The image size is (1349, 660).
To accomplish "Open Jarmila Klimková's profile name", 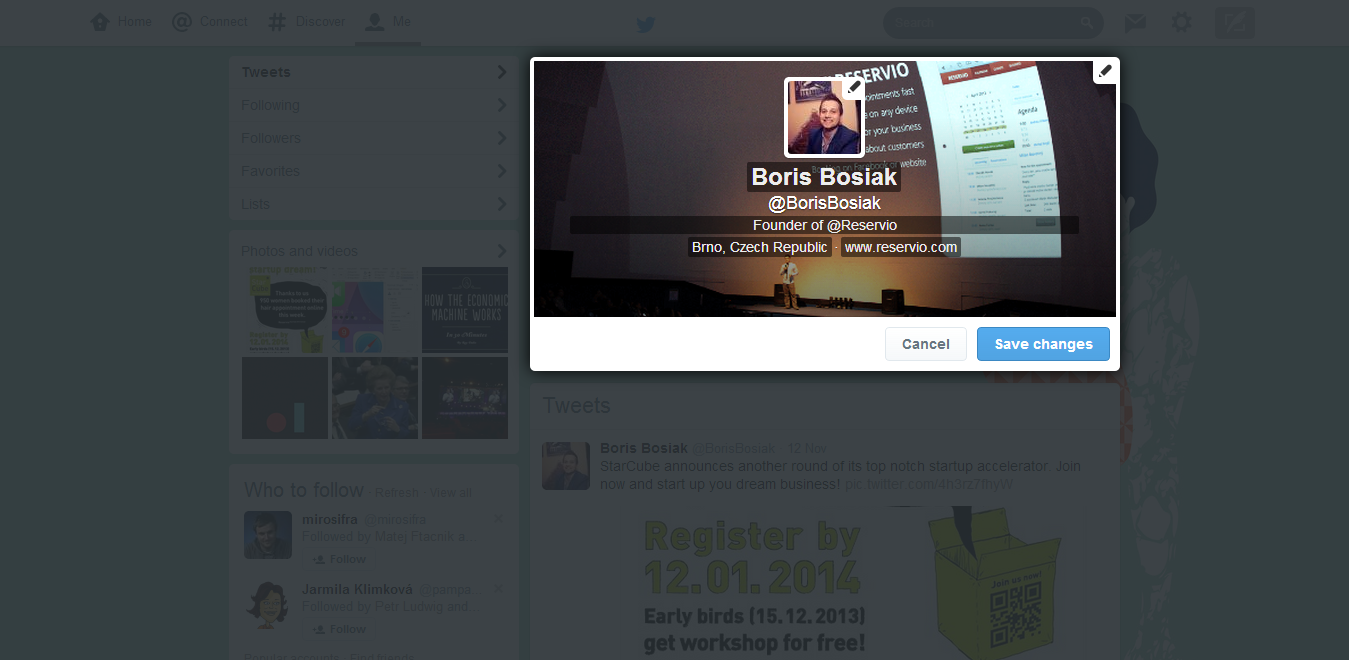I will tap(357, 589).
